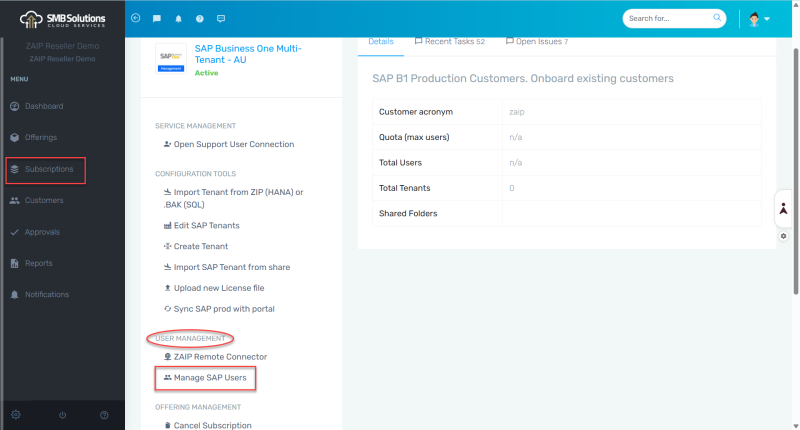Open the notifications bell in top bar

(179, 18)
